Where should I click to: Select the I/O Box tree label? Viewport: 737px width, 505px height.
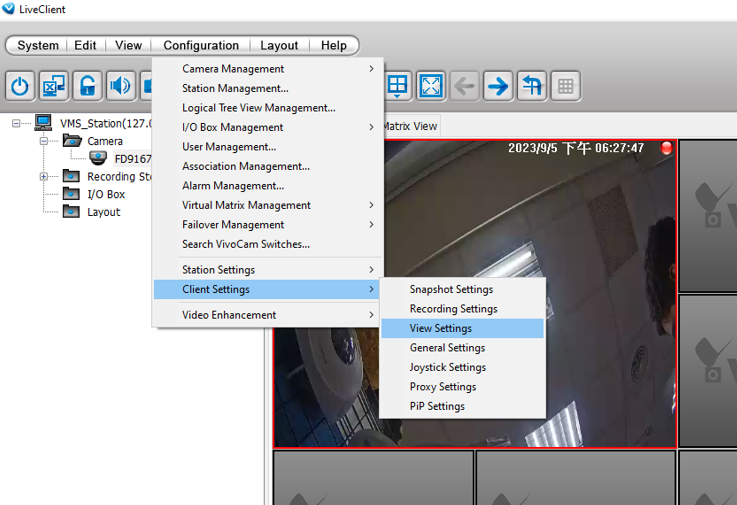click(x=106, y=194)
